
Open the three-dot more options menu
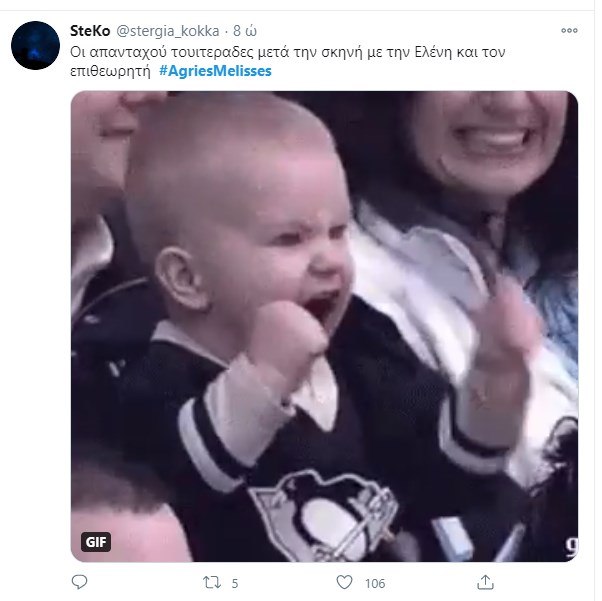pyautogui.click(x=569, y=30)
